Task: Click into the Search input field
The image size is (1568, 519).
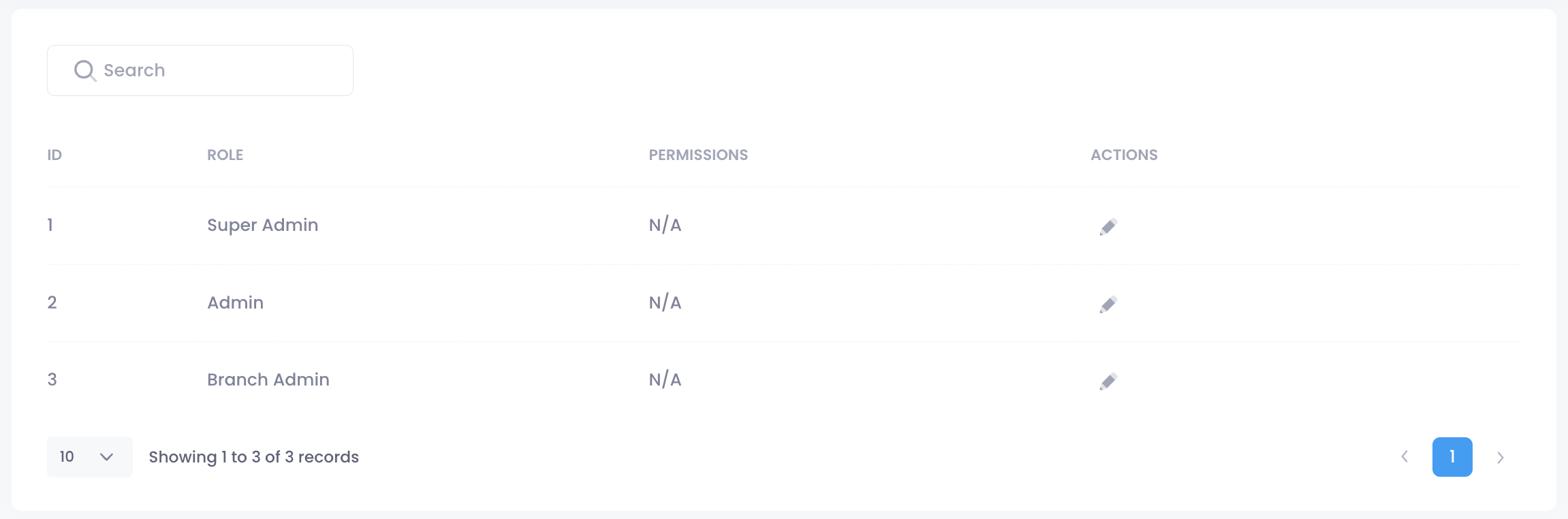Action: [218, 70]
